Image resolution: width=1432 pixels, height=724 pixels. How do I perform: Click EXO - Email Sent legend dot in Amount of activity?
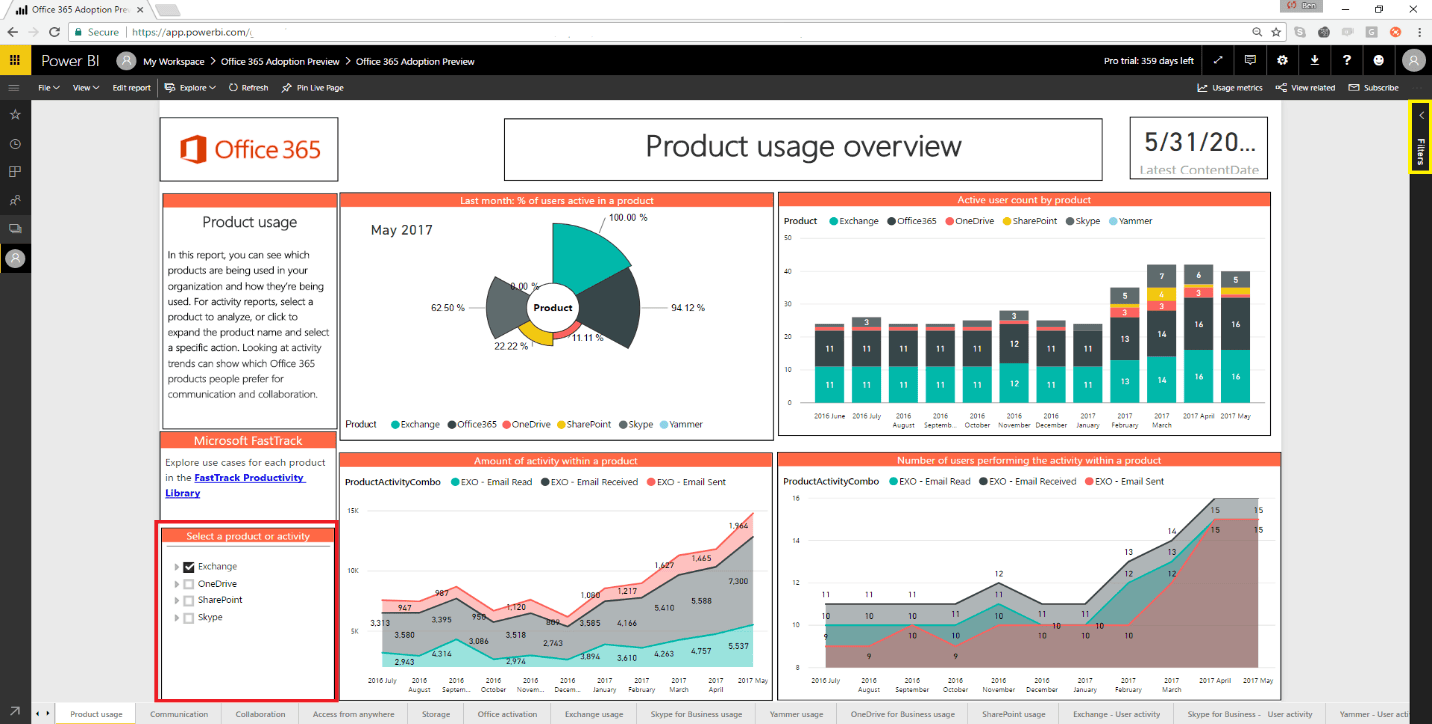[x=650, y=482]
